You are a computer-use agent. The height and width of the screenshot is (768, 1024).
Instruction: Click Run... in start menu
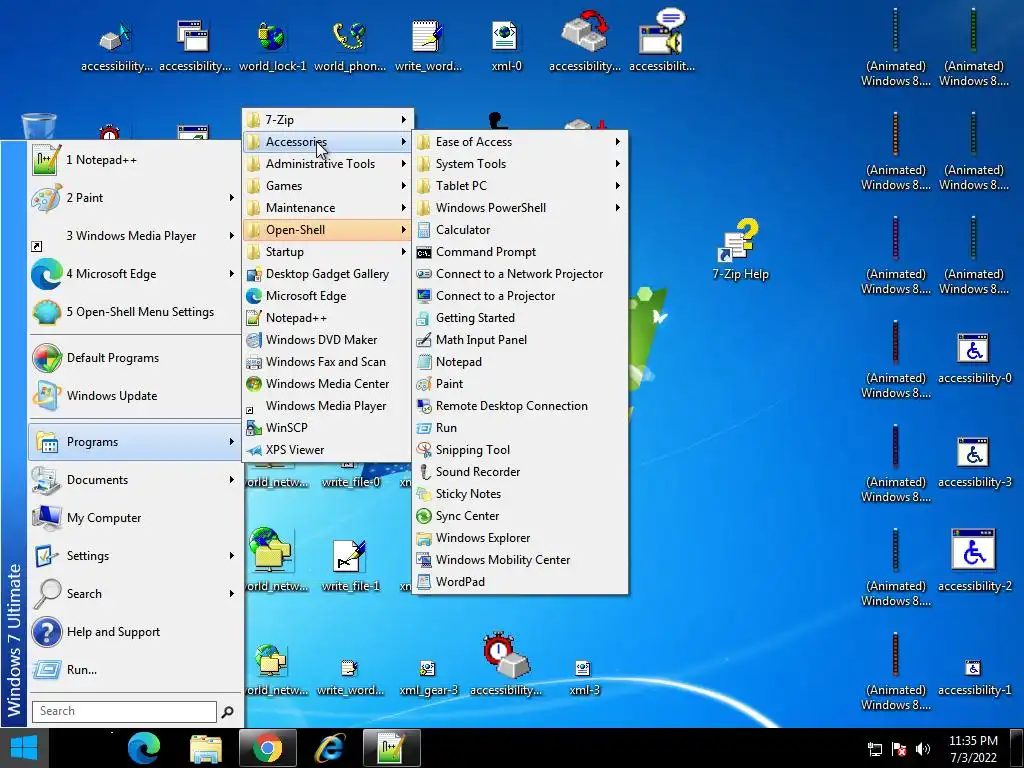pyautogui.click(x=135, y=669)
